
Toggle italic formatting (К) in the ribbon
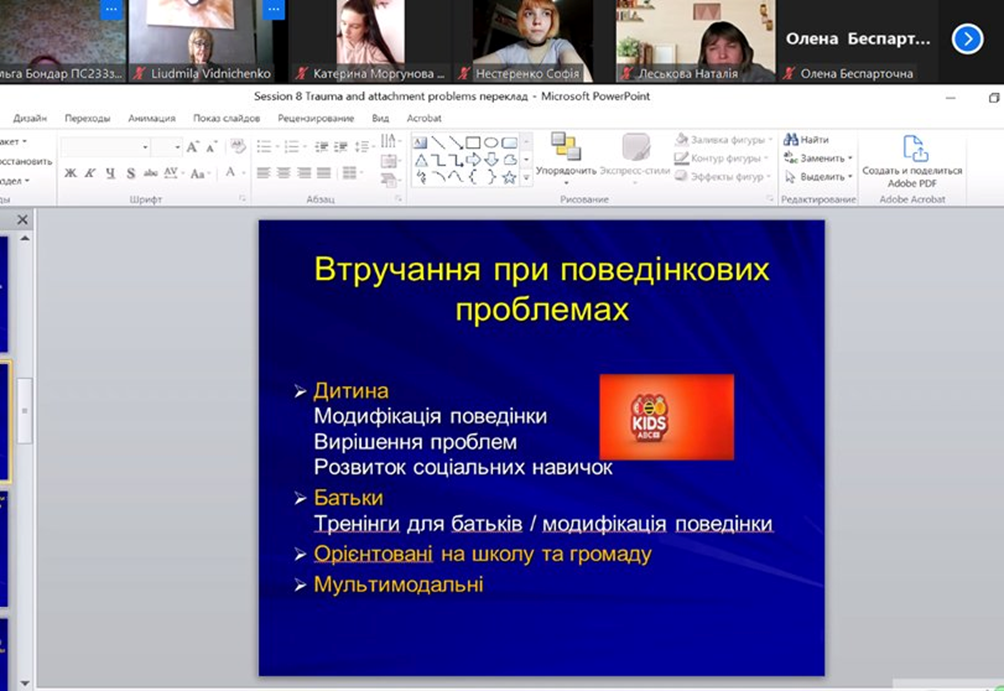[90, 173]
